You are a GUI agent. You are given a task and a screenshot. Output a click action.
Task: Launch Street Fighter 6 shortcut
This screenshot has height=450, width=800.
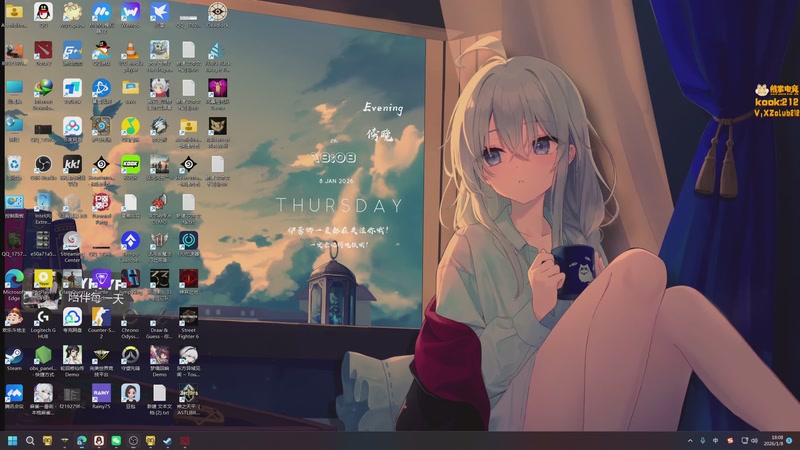point(188,317)
